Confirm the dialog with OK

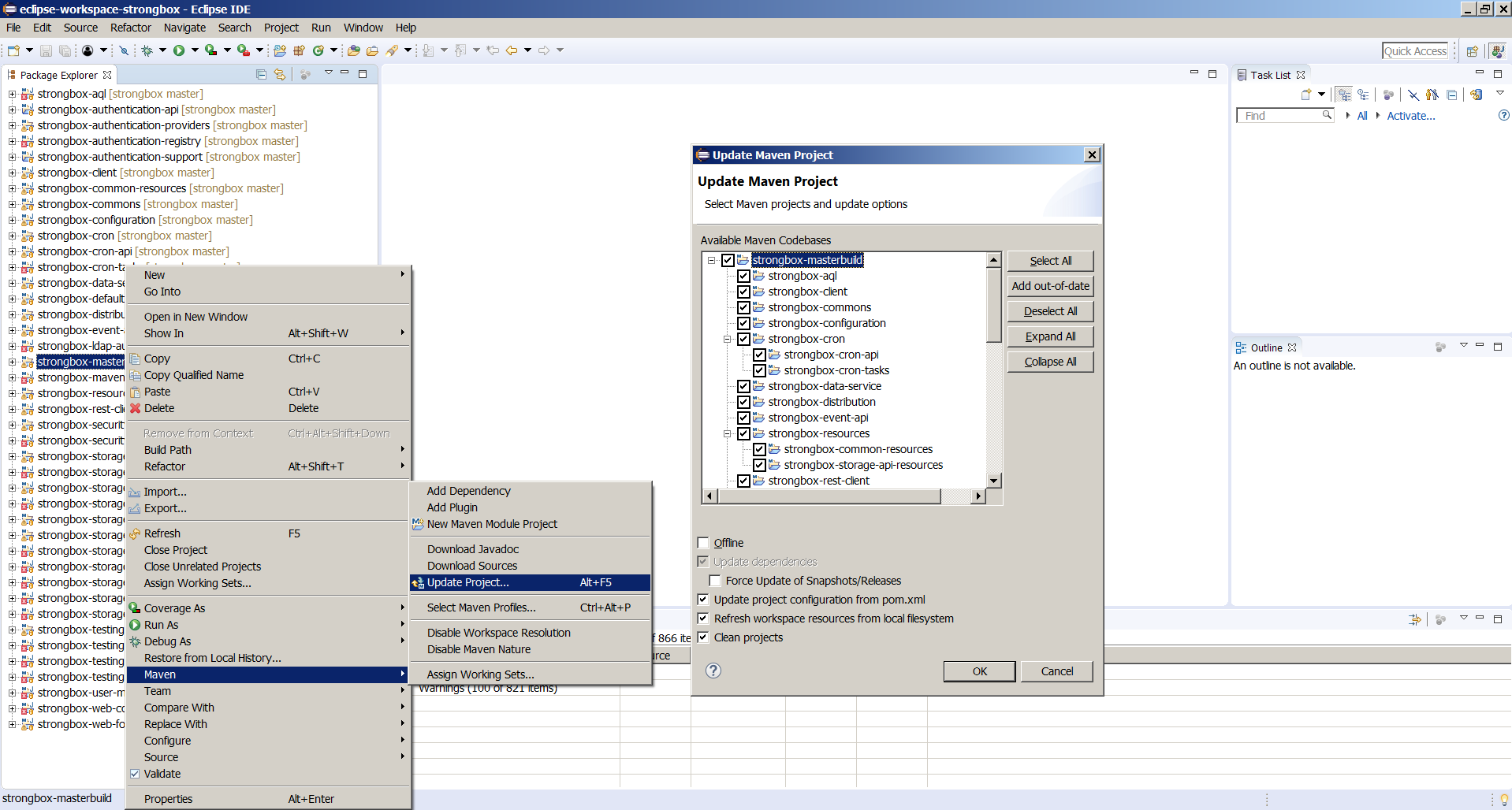coord(979,671)
